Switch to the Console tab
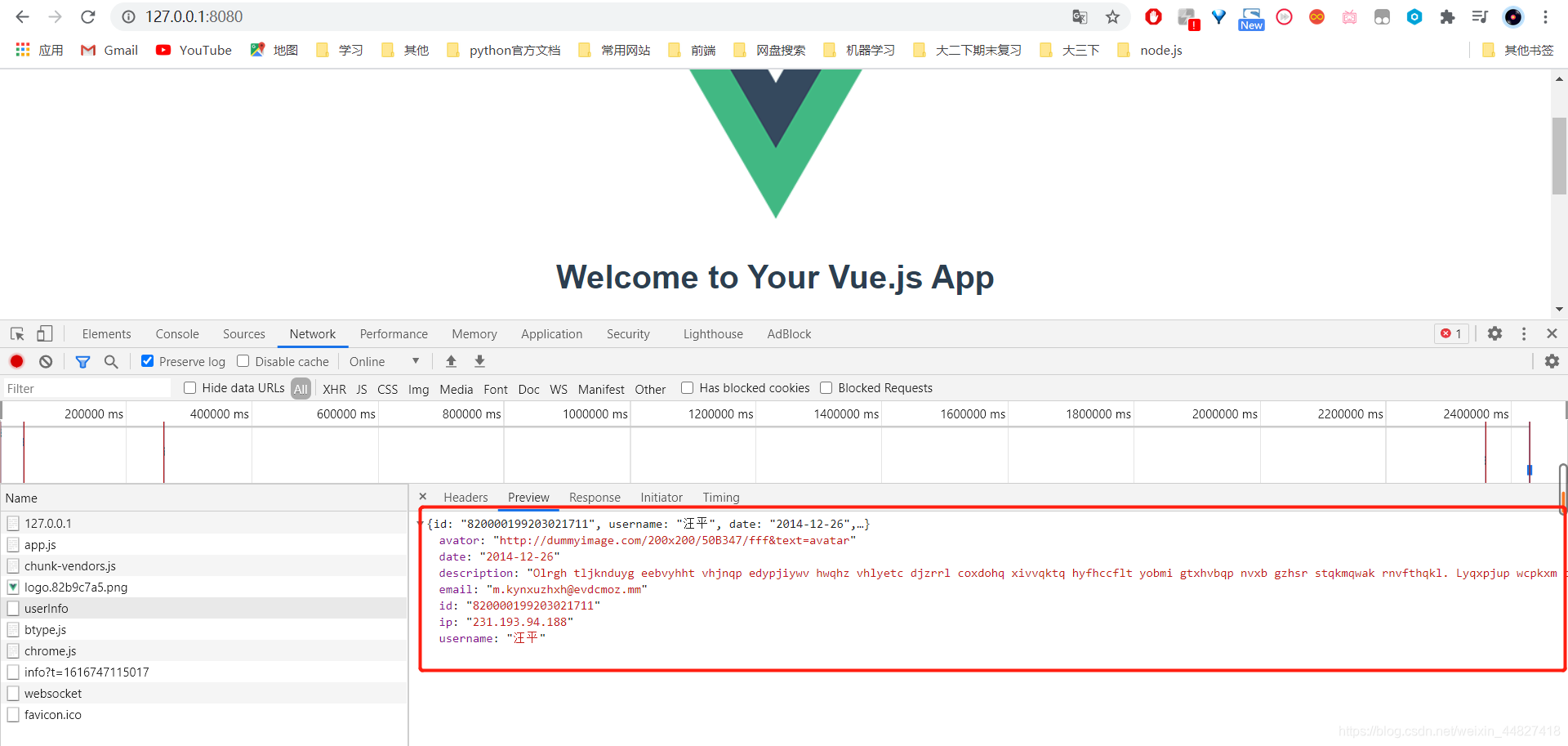Viewport: 1568px width, 746px height. 177,333
